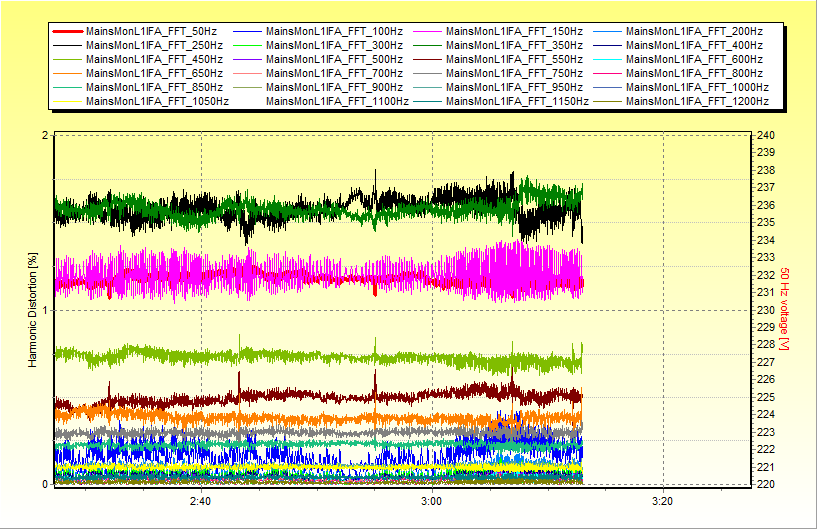This screenshot has width=817, height=529.
Task: Choose the MainsMonL1IFA_FFT_750Hz legend entry
Action: pos(514,74)
